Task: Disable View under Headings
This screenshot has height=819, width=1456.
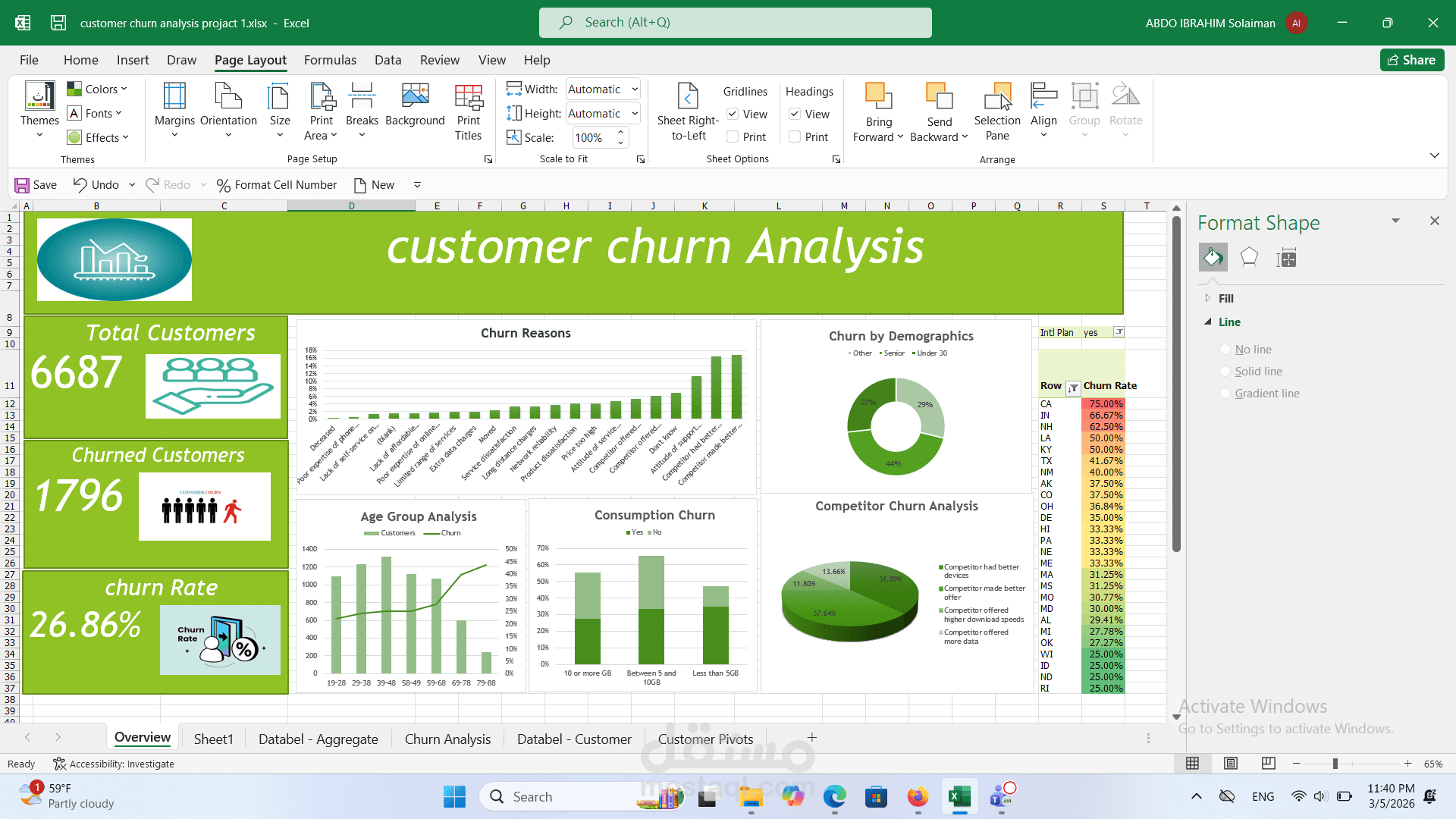Action: pos(794,115)
